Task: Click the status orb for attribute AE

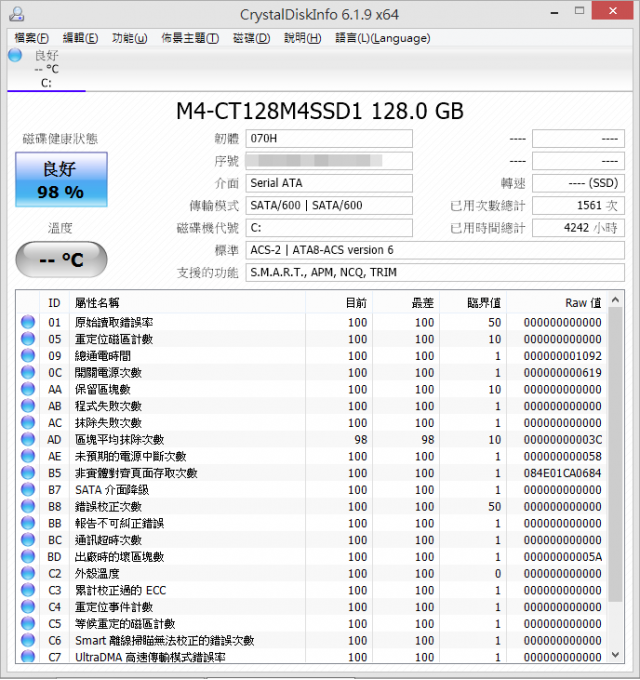Action: pos(28,456)
